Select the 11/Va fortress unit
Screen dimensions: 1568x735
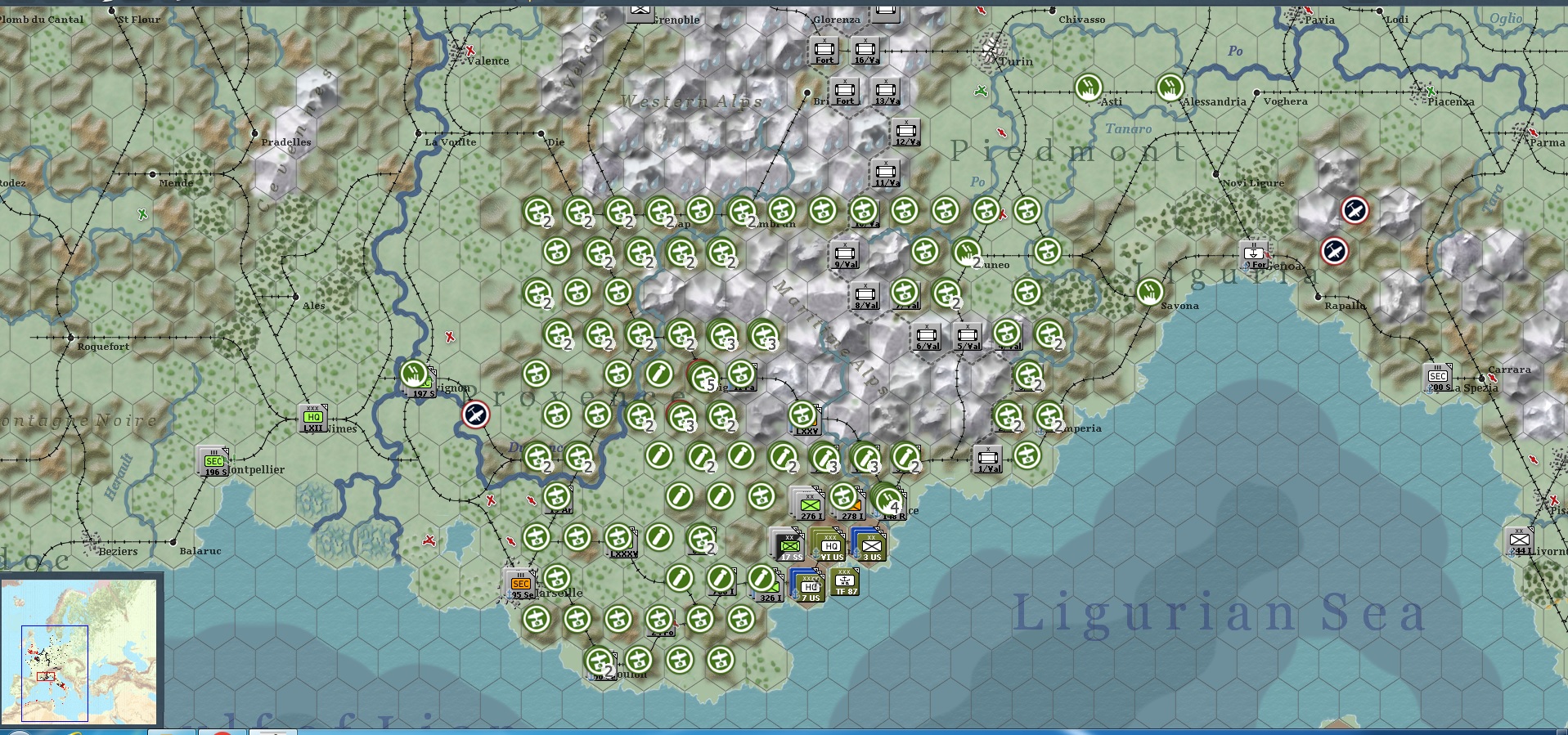point(886,173)
